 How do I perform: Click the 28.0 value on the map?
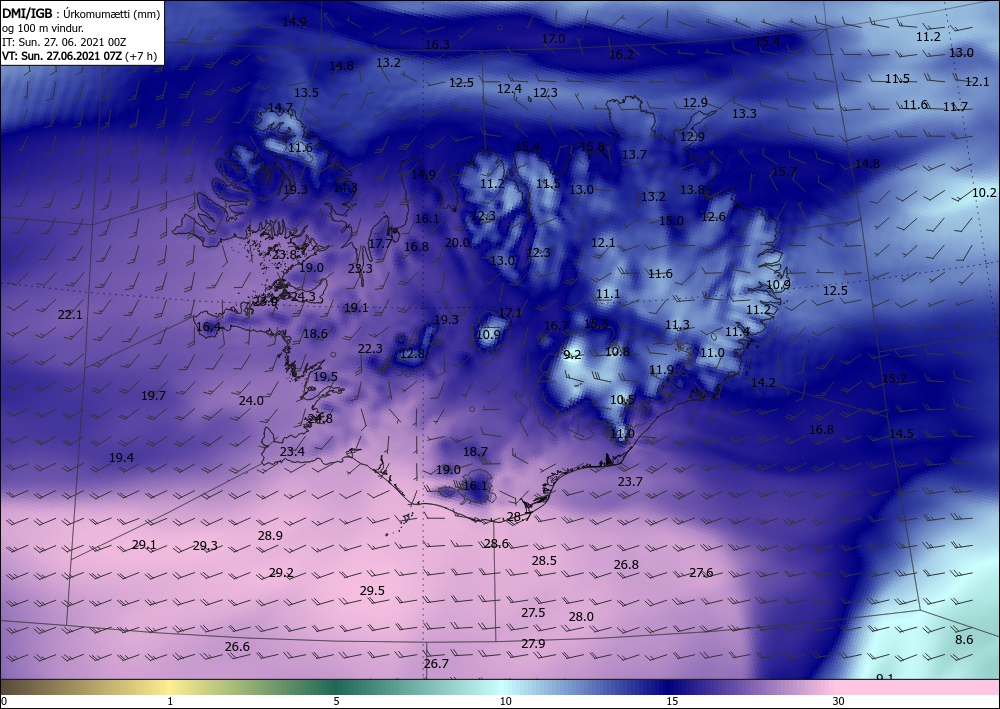click(x=581, y=617)
